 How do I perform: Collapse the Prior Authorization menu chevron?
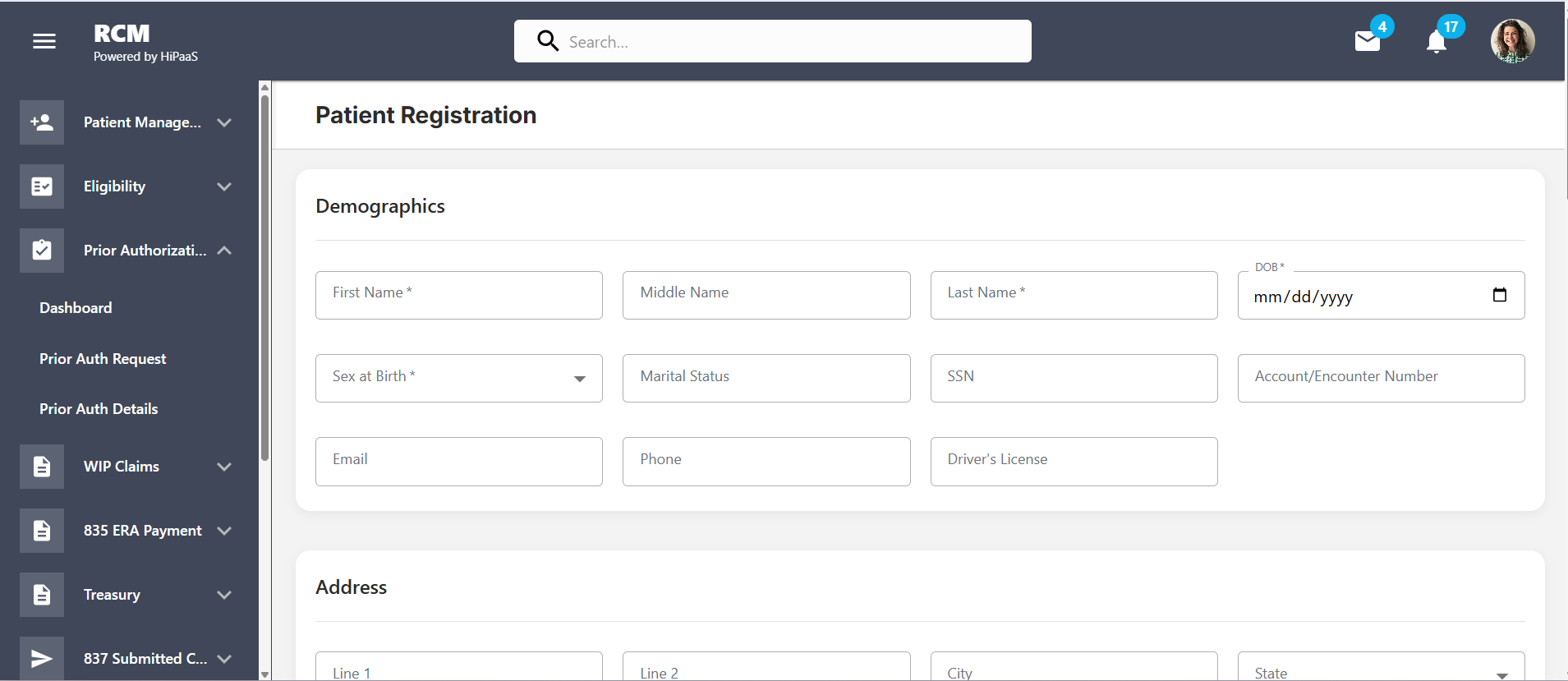click(x=224, y=251)
